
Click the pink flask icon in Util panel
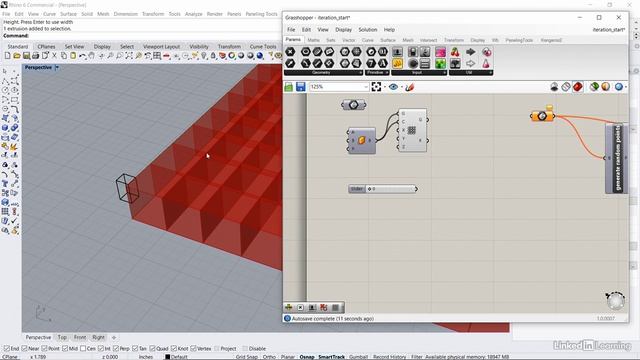[486, 64]
